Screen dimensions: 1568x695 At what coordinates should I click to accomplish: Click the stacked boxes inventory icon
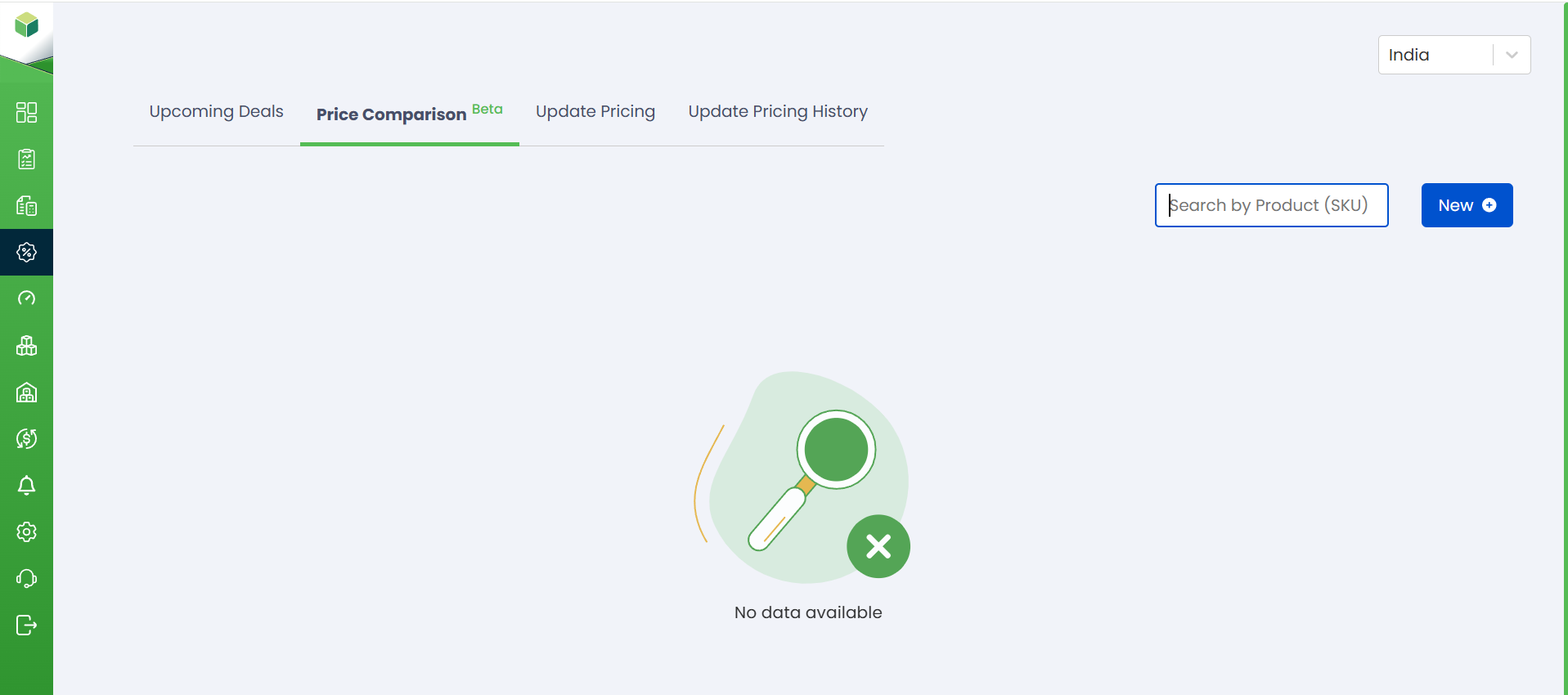(26, 346)
